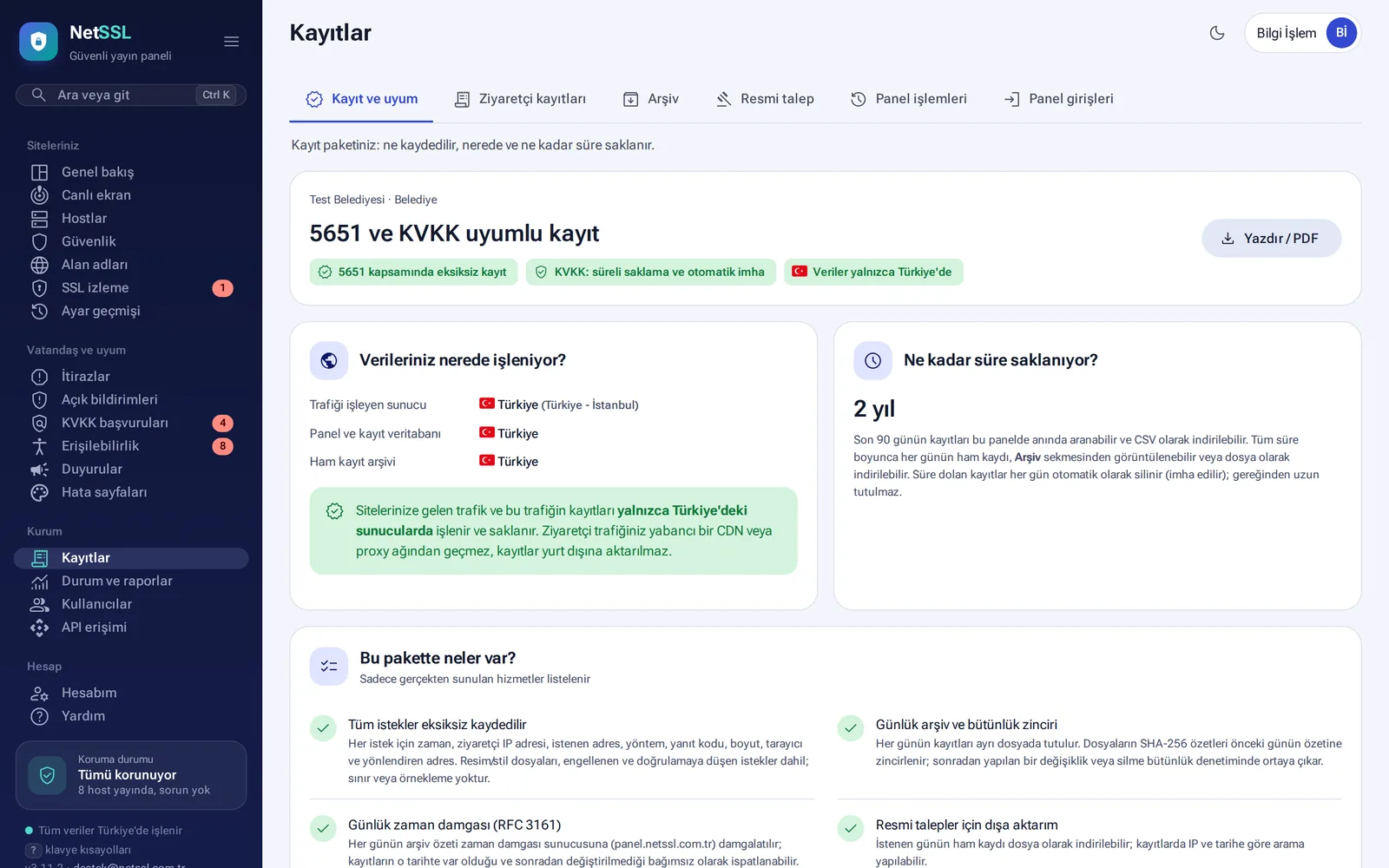Select Kayıtlar in sidebar

coord(131,558)
